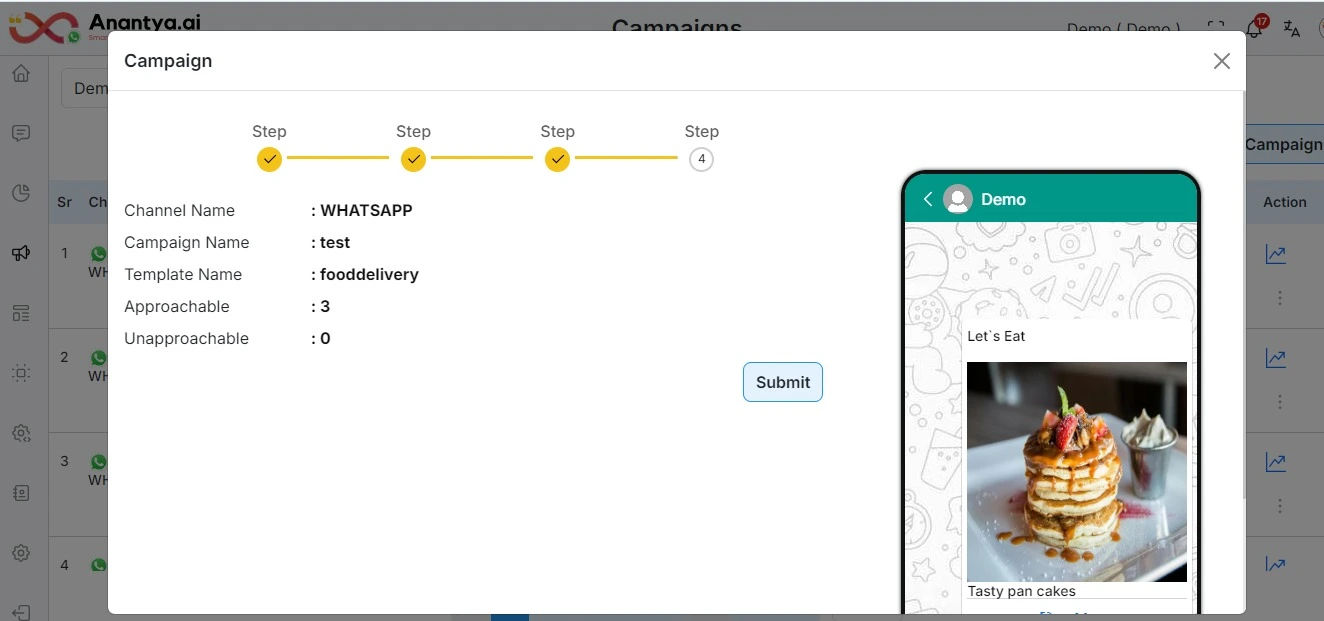Viewport: 1324px width, 621px height.
Task: Open analytics chart icon for row 1
Action: [x=1276, y=254]
